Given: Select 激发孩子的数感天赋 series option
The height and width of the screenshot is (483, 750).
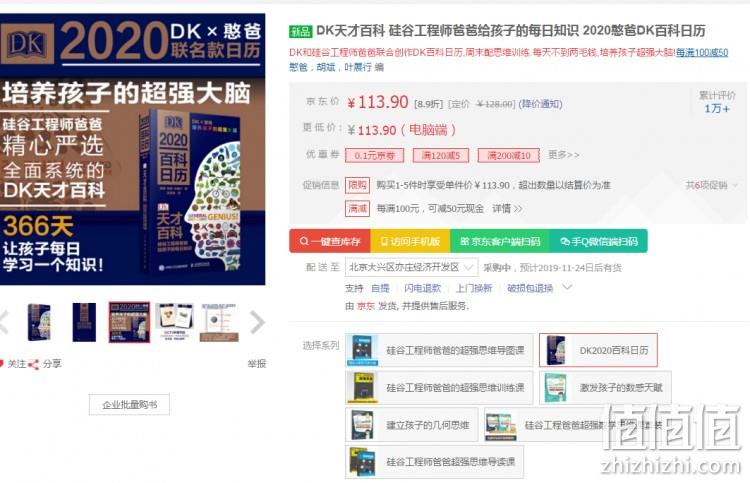Looking at the screenshot, I should 605,387.
